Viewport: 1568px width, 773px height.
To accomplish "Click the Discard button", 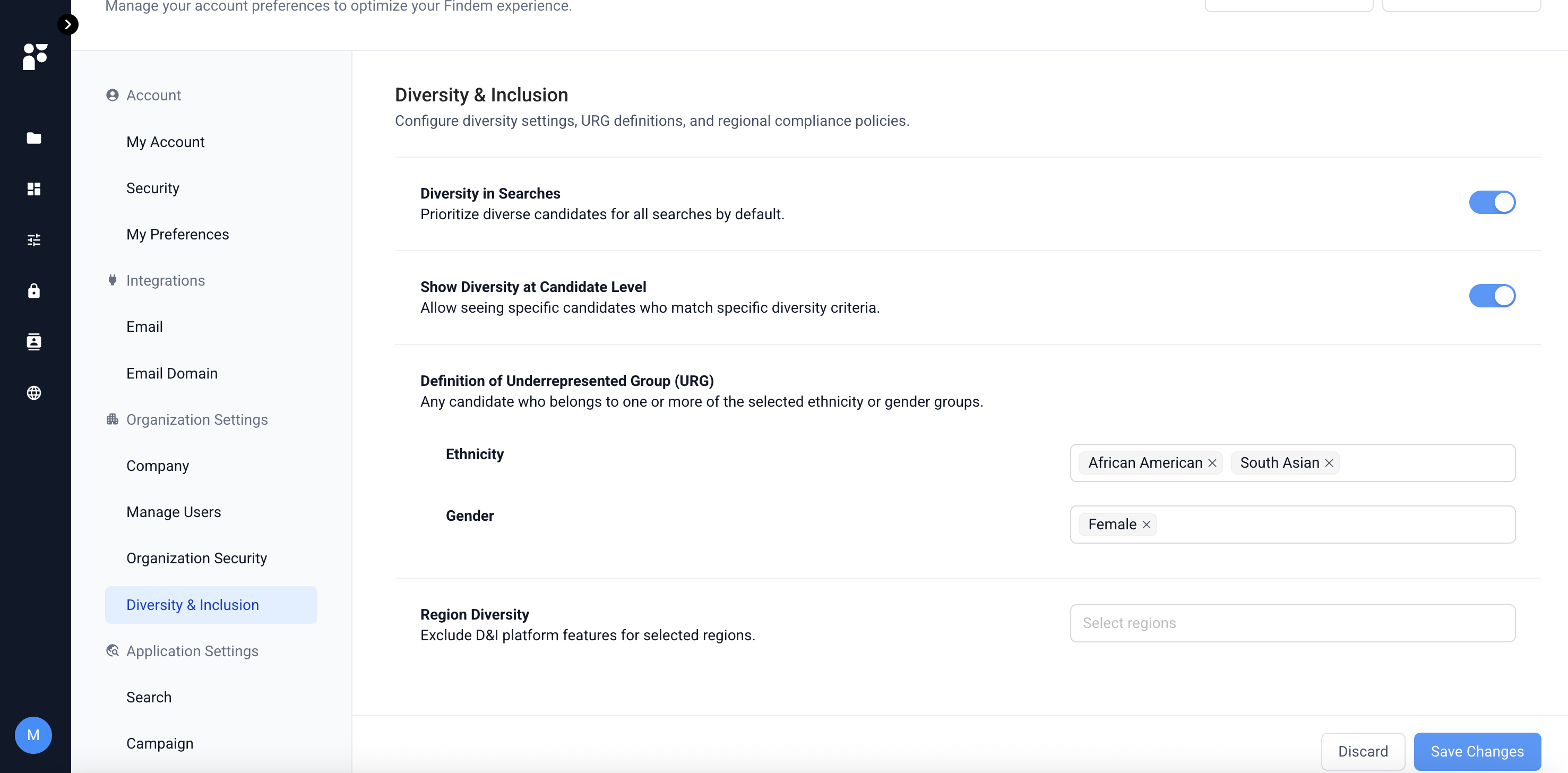I will coord(1363,751).
